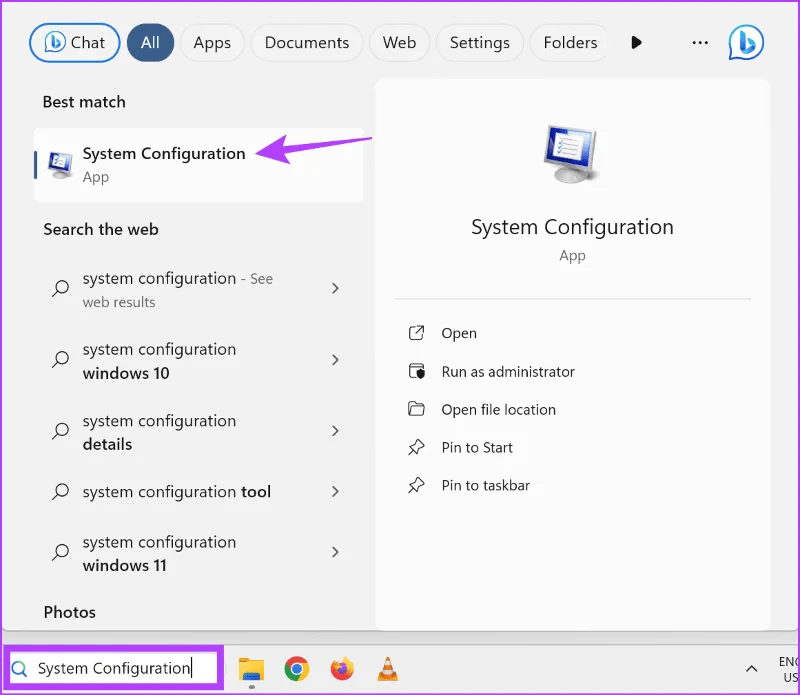Image resolution: width=800 pixels, height=695 pixels.
Task: Launch VLC media player from the taskbar
Action: (x=387, y=668)
